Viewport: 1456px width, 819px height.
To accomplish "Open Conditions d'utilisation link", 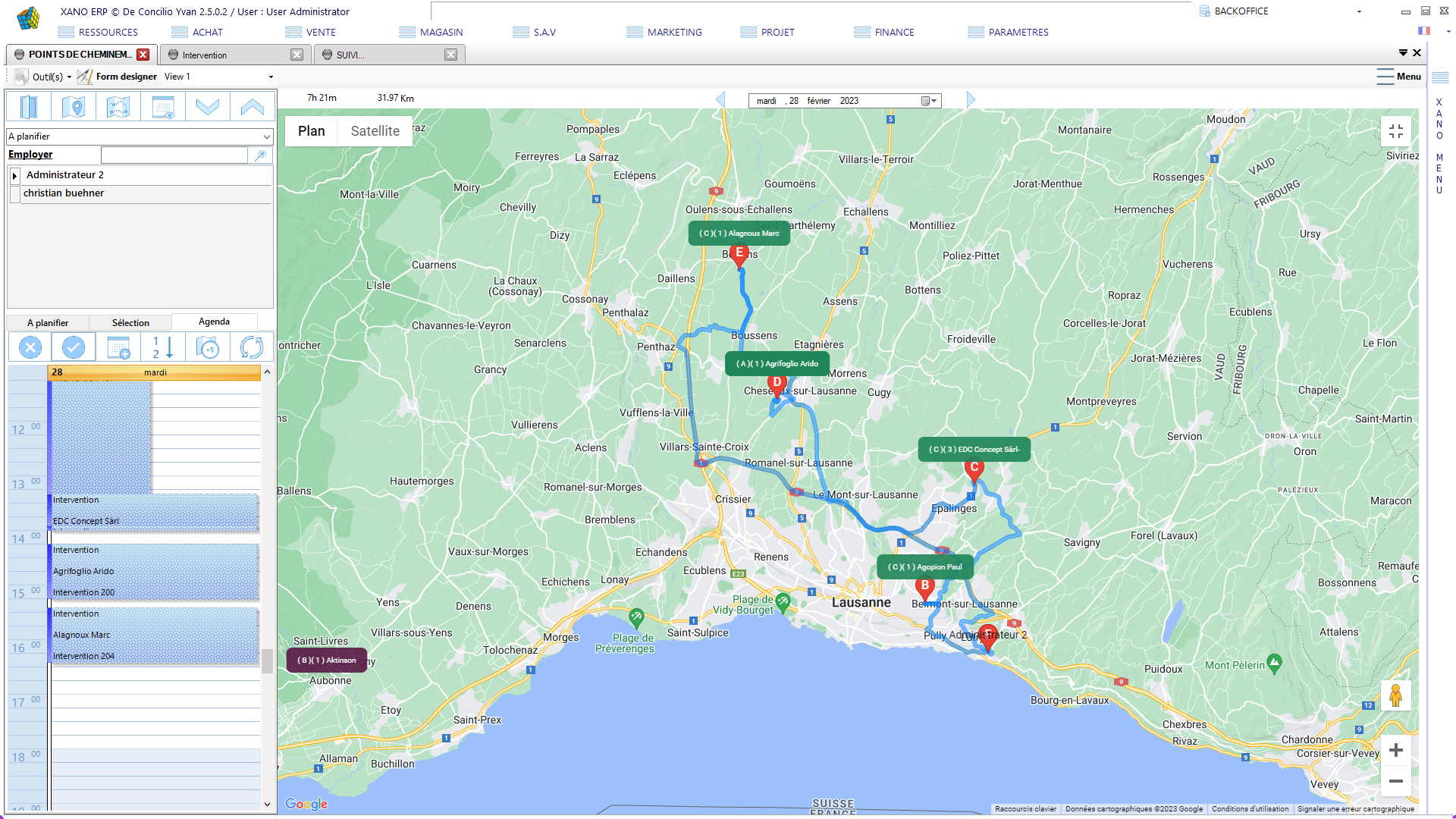I will 1250,809.
